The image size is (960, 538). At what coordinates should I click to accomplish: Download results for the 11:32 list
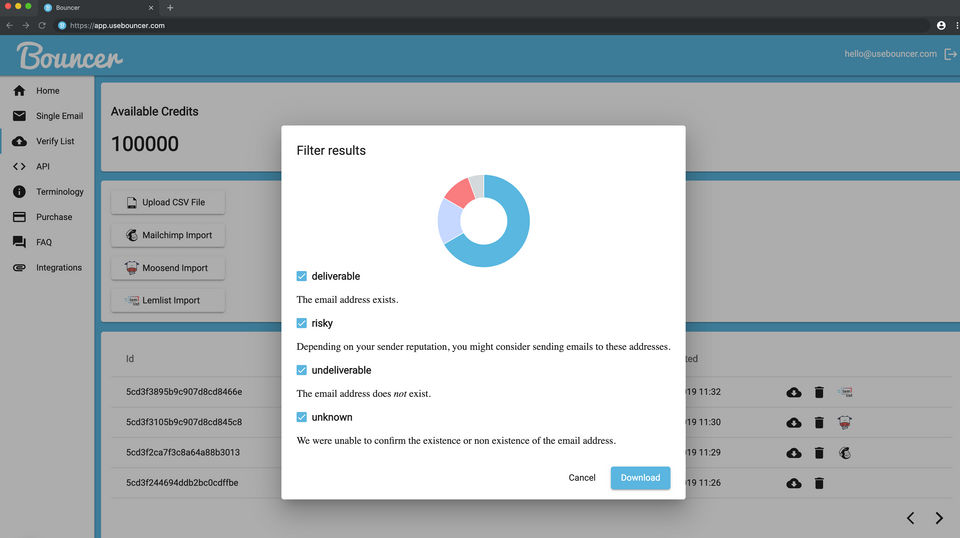793,392
